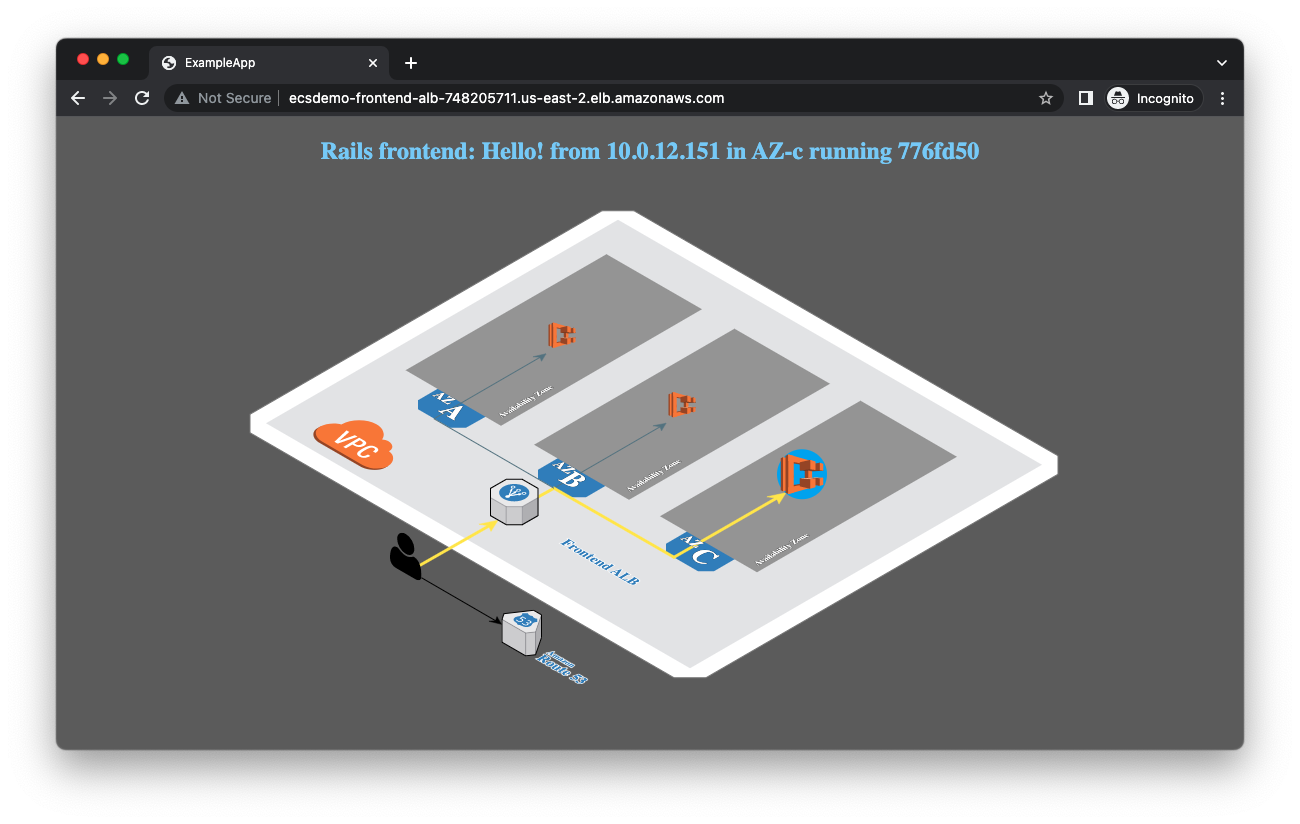Open the Incognito profile button
The height and width of the screenshot is (824, 1300).
[x=1152, y=98]
